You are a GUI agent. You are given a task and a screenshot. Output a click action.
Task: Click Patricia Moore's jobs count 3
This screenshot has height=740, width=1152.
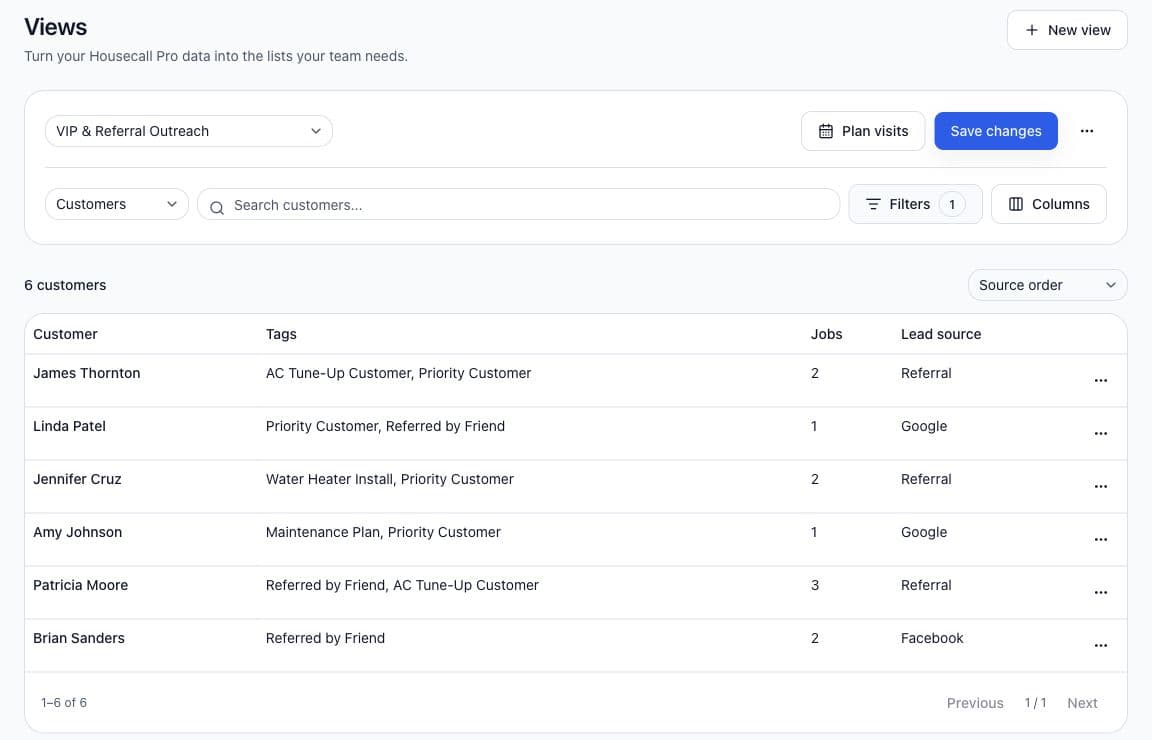click(x=815, y=585)
